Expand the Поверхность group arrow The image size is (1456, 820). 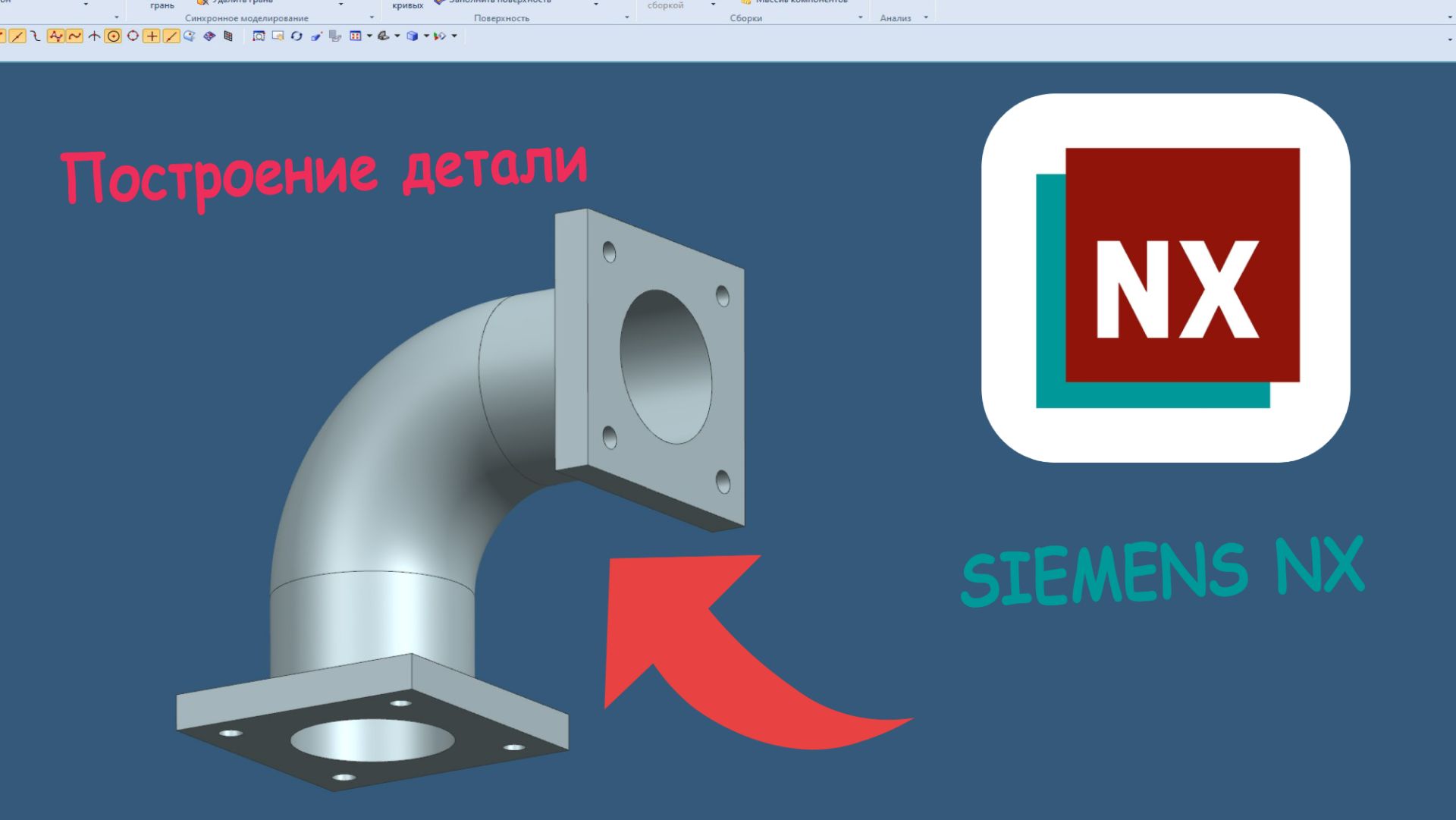tap(627, 17)
